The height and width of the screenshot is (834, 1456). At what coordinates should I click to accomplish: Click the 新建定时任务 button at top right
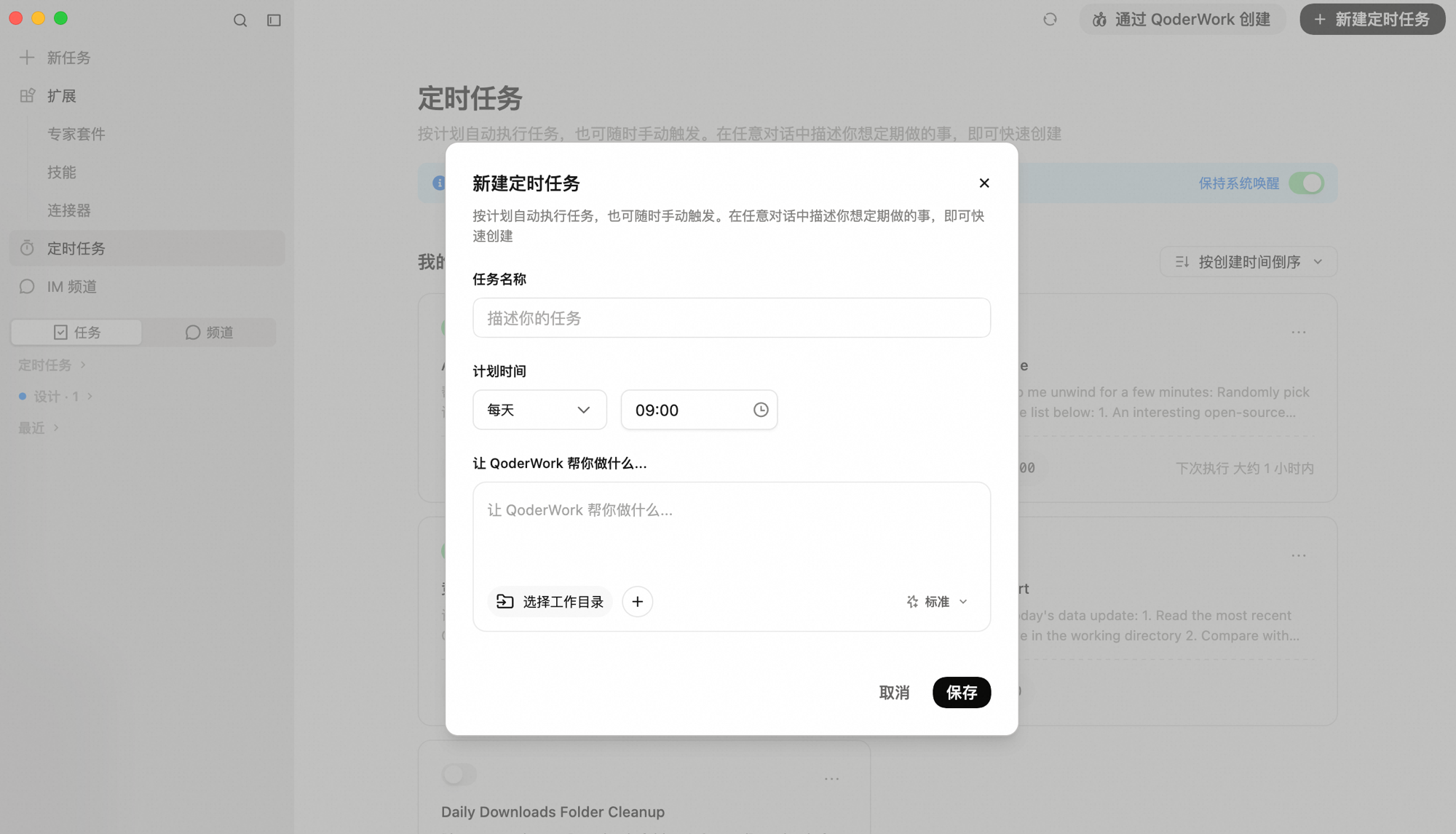(x=1372, y=20)
